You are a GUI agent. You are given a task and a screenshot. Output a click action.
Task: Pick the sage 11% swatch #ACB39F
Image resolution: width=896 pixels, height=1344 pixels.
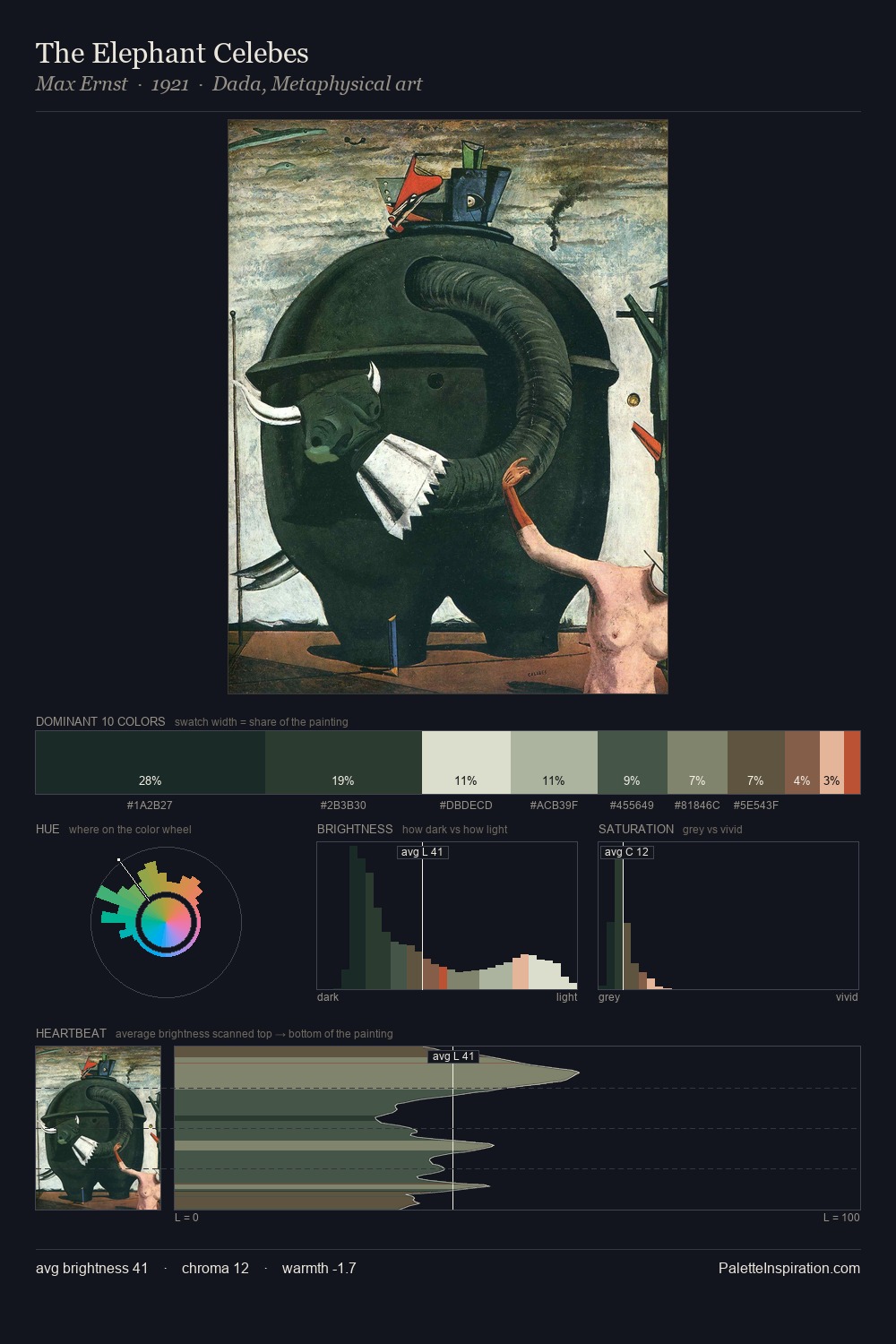[554, 762]
